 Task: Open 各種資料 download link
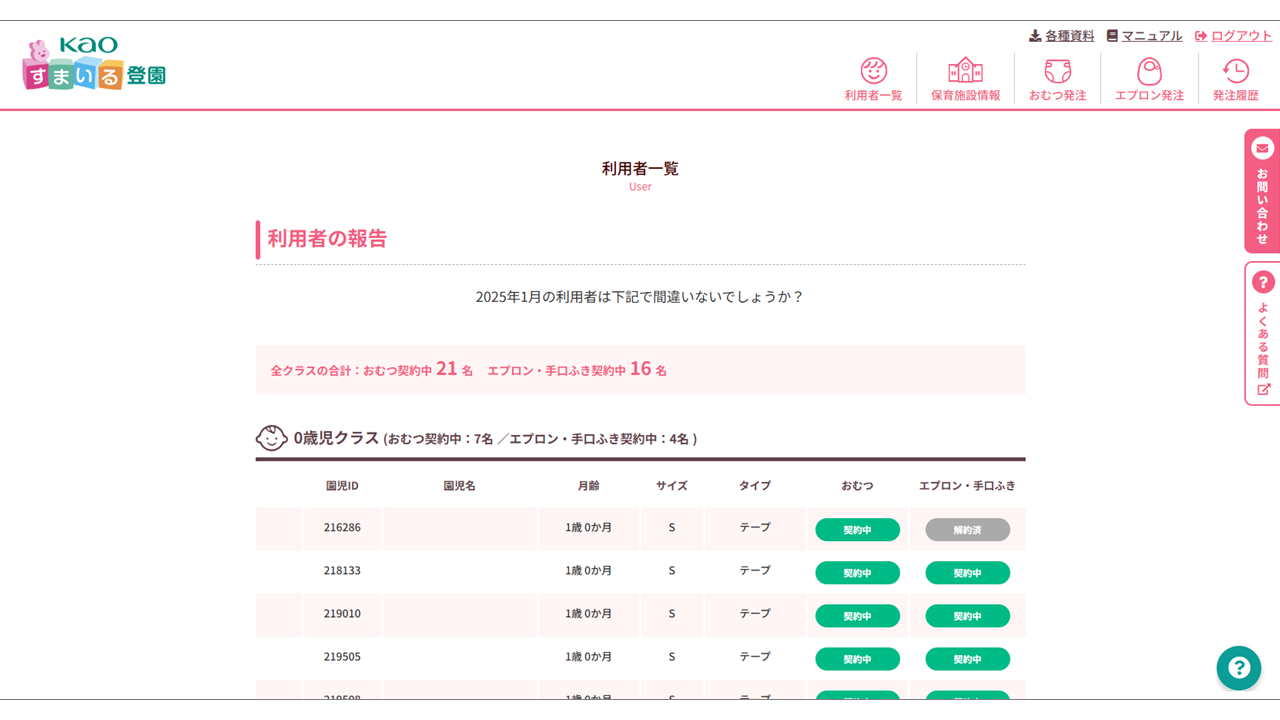(1062, 36)
